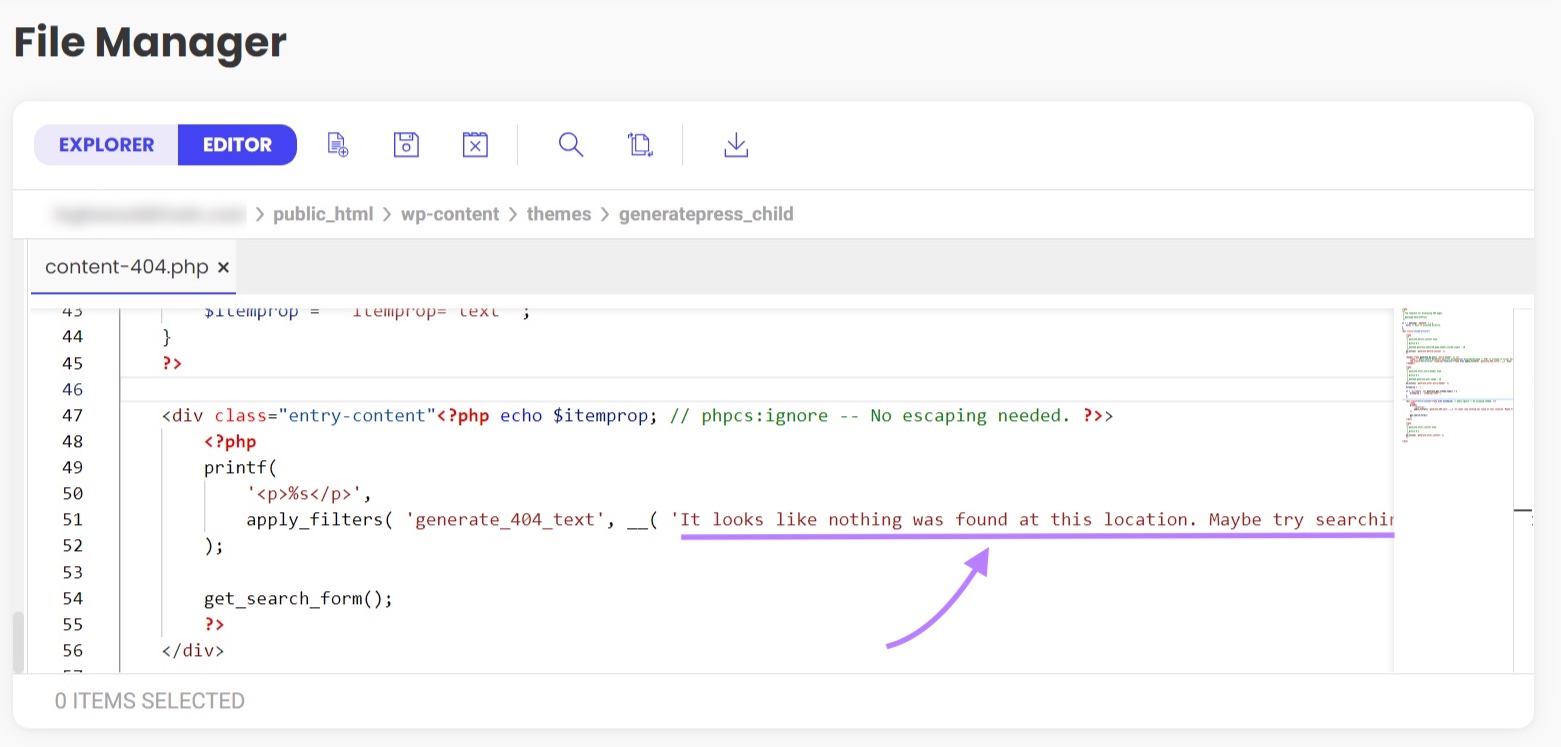Navigate to the wp-content folder breadcrumb
1561x747 pixels.
coord(450,213)
